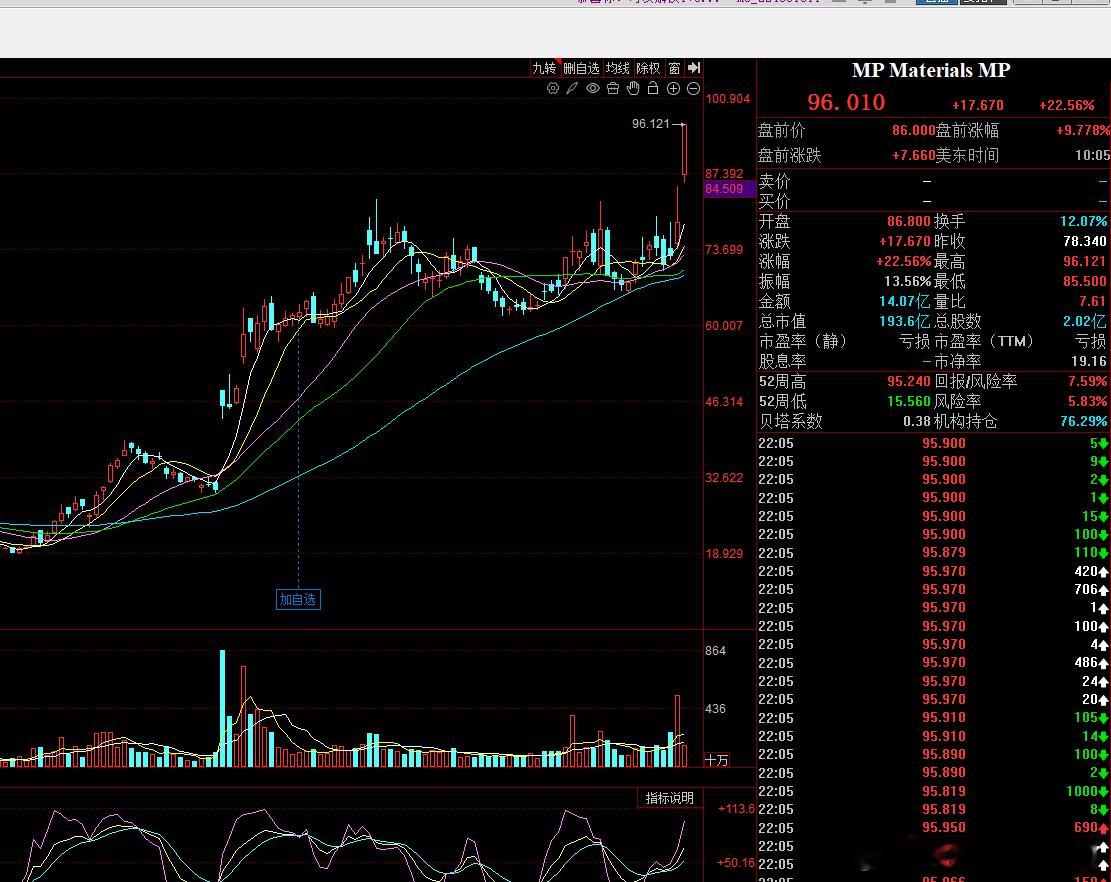Open 指标说明 indicator description
1111x882 pixels.
coord(670,798)
